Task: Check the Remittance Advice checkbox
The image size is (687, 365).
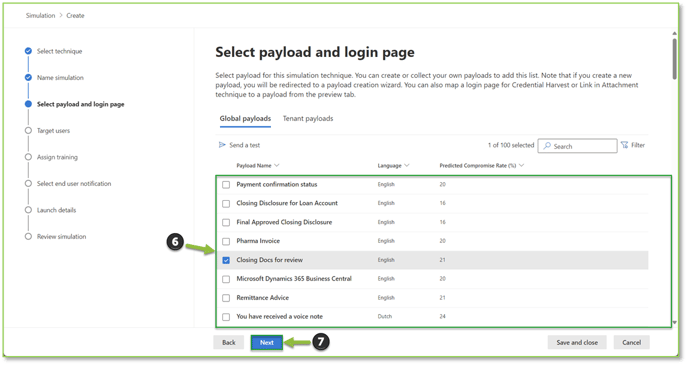Action: coord(226,298)
